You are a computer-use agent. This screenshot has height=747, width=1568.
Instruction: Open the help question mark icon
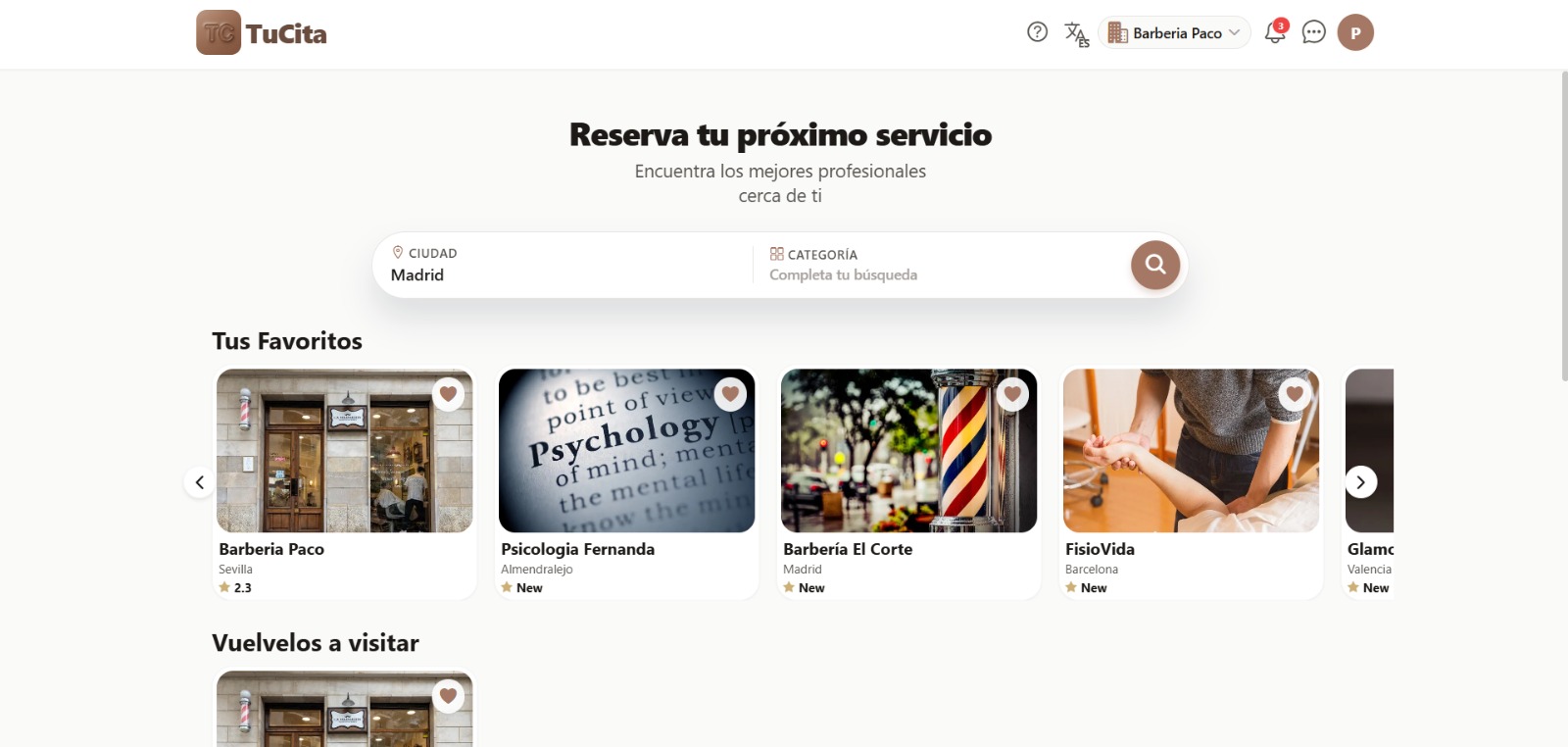coord(1037,32)
